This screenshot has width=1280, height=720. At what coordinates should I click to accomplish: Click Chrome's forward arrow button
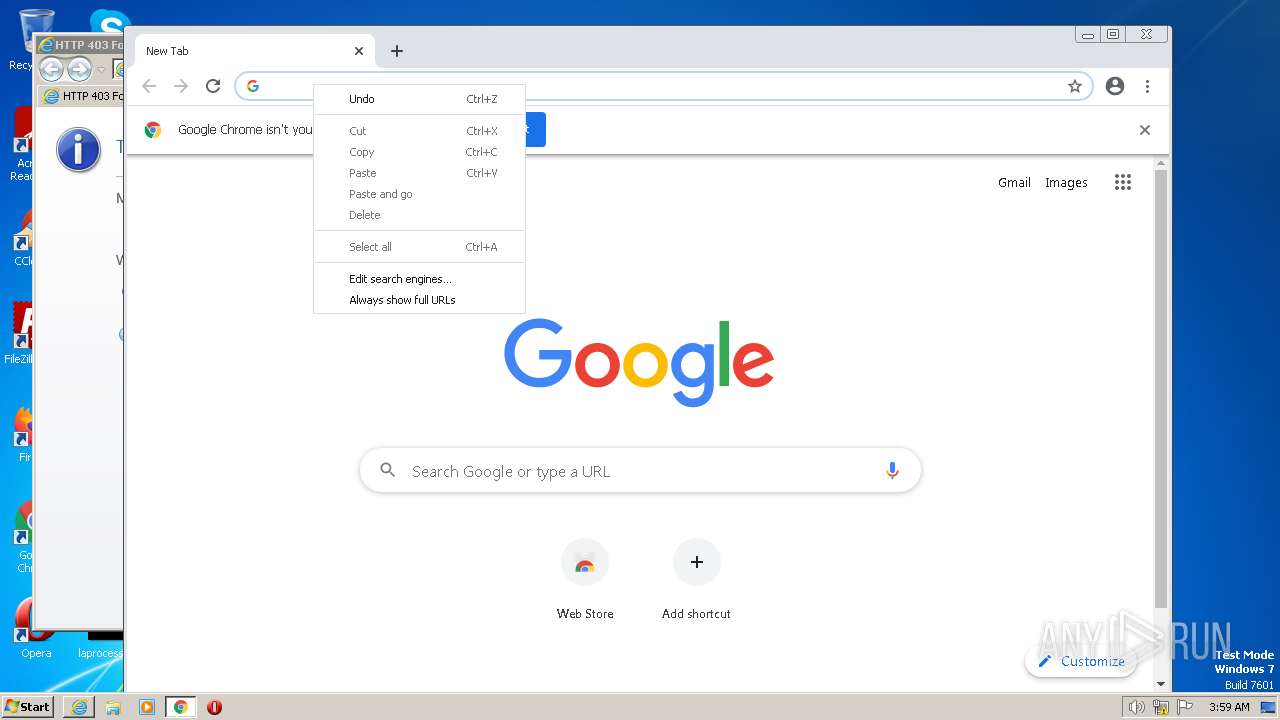pos(181,86)
